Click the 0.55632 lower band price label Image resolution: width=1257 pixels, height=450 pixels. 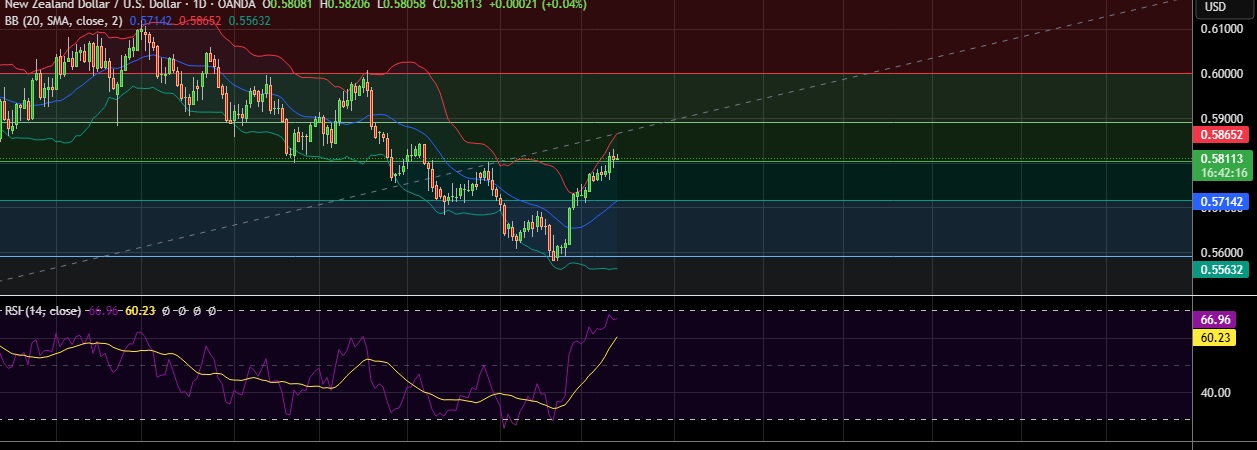click(1222, 269)
